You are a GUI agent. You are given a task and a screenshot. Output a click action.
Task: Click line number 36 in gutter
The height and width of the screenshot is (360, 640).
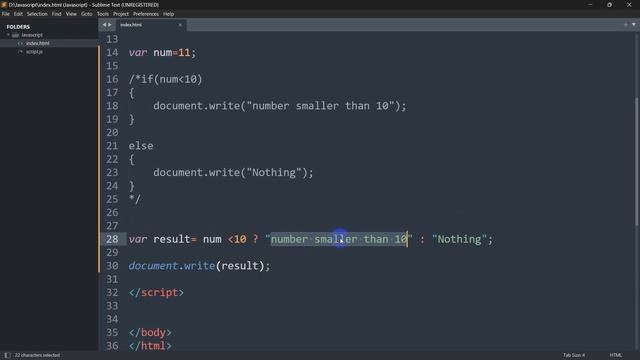[x=112, y=346]
